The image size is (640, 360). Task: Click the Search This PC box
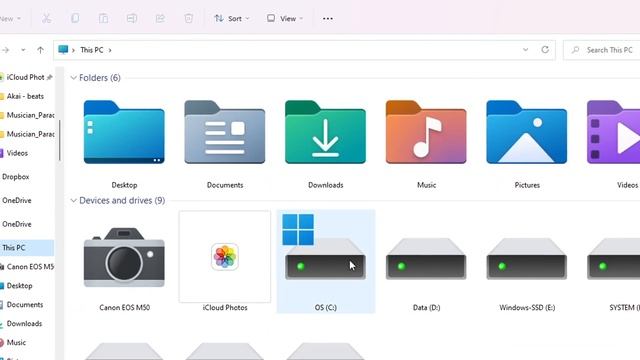(602, 50)
